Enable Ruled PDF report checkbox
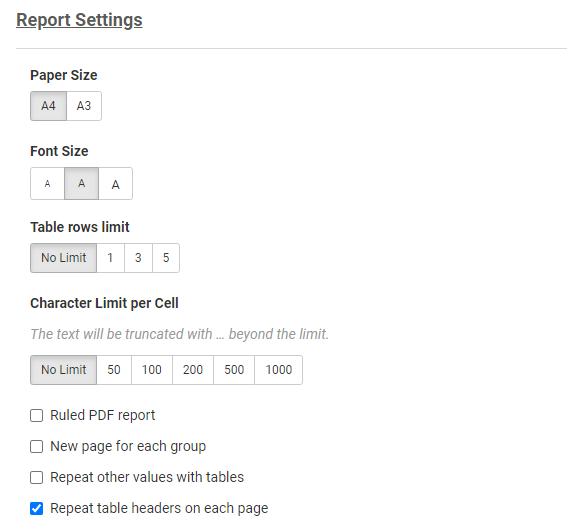567x530 pixels. (37, 415)
